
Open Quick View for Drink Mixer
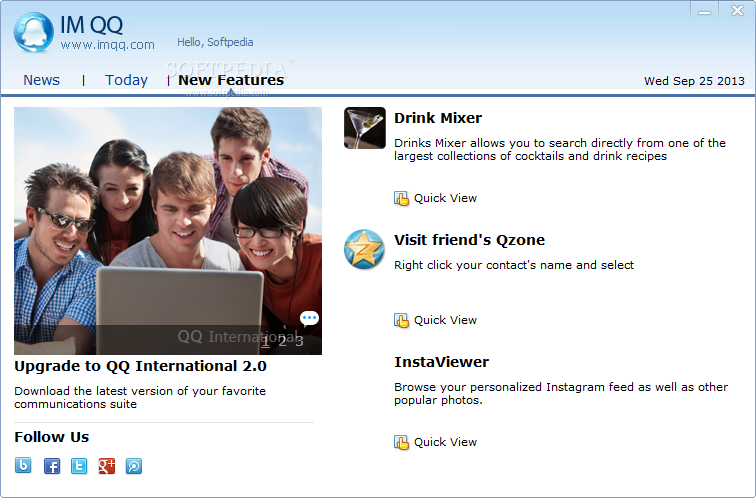445,198
